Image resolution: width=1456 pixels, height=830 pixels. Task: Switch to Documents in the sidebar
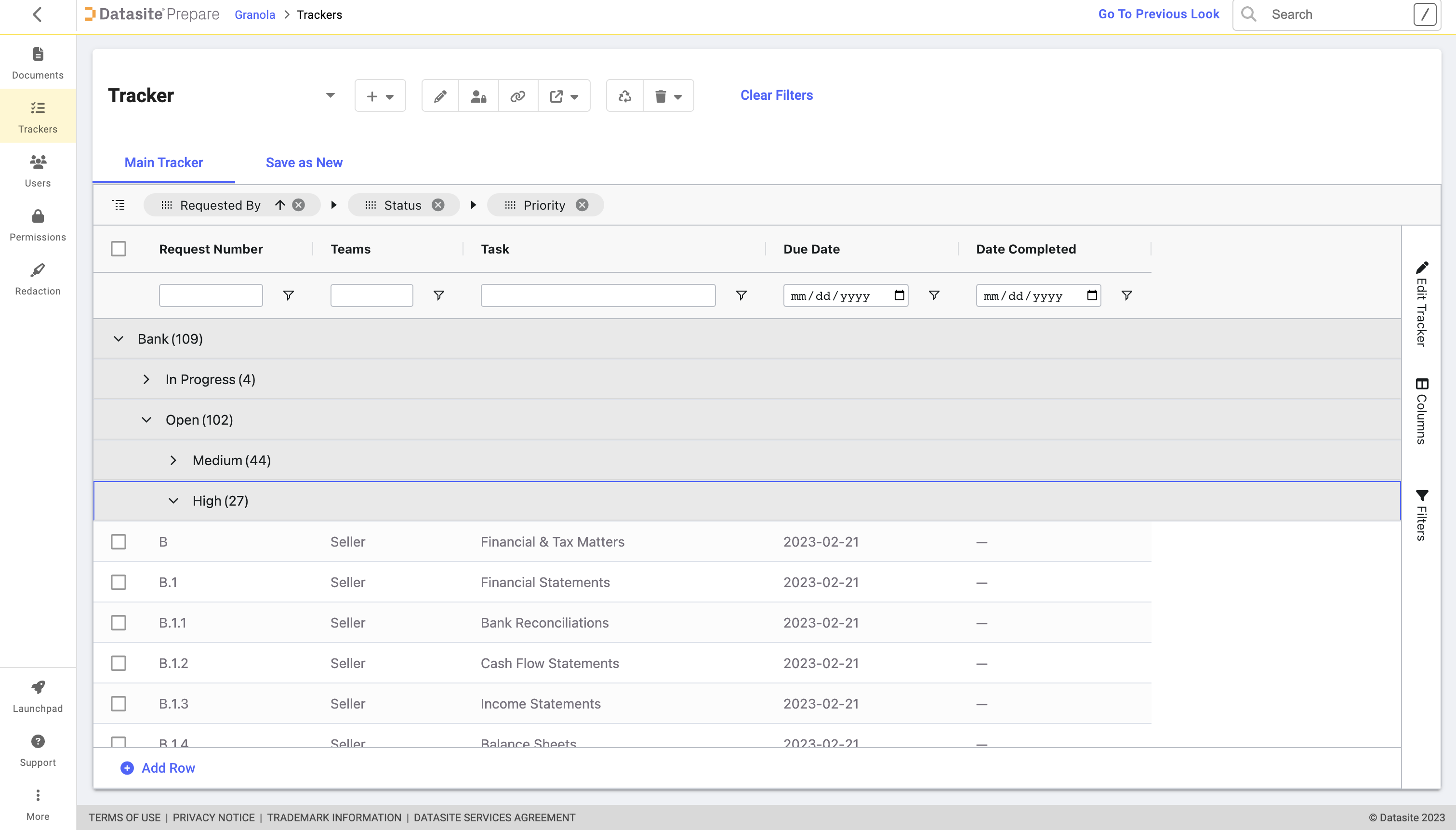coord(38,62)
